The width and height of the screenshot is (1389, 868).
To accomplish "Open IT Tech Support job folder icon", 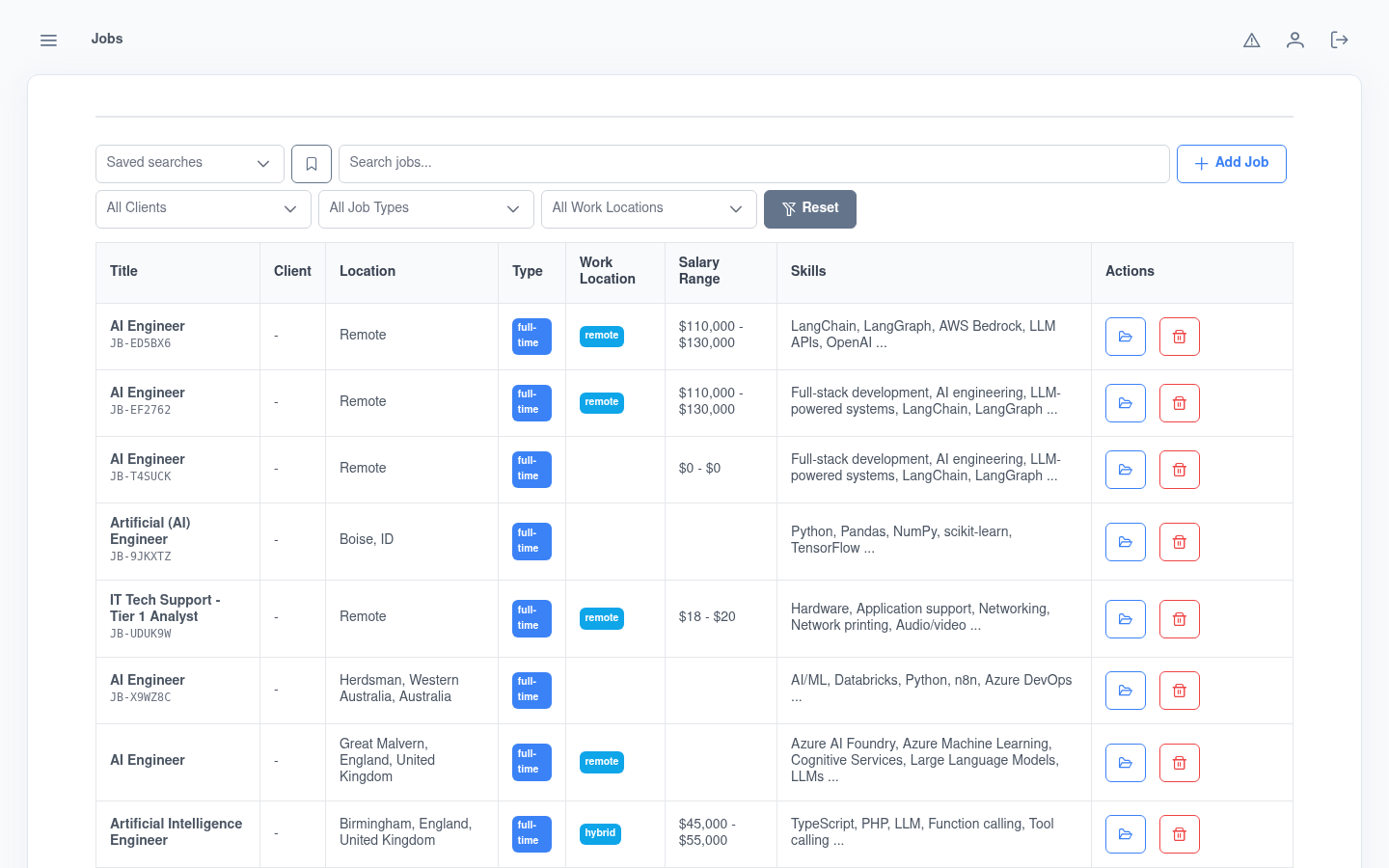I will click(x=1126, y=619).
